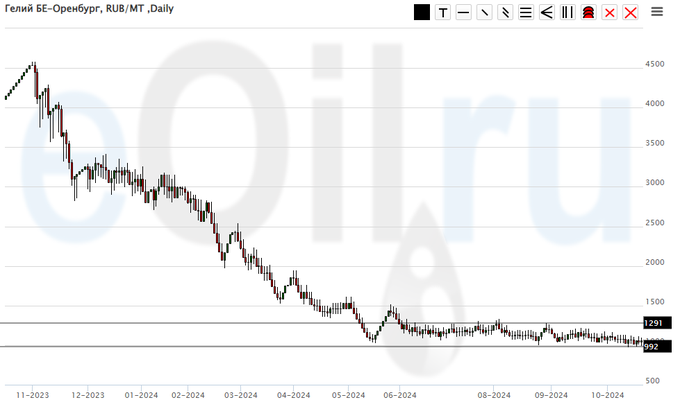Select the trend line drawing tool
This screenshot has width=680, height=409.
pyautogui.click(x=485, y=12)
